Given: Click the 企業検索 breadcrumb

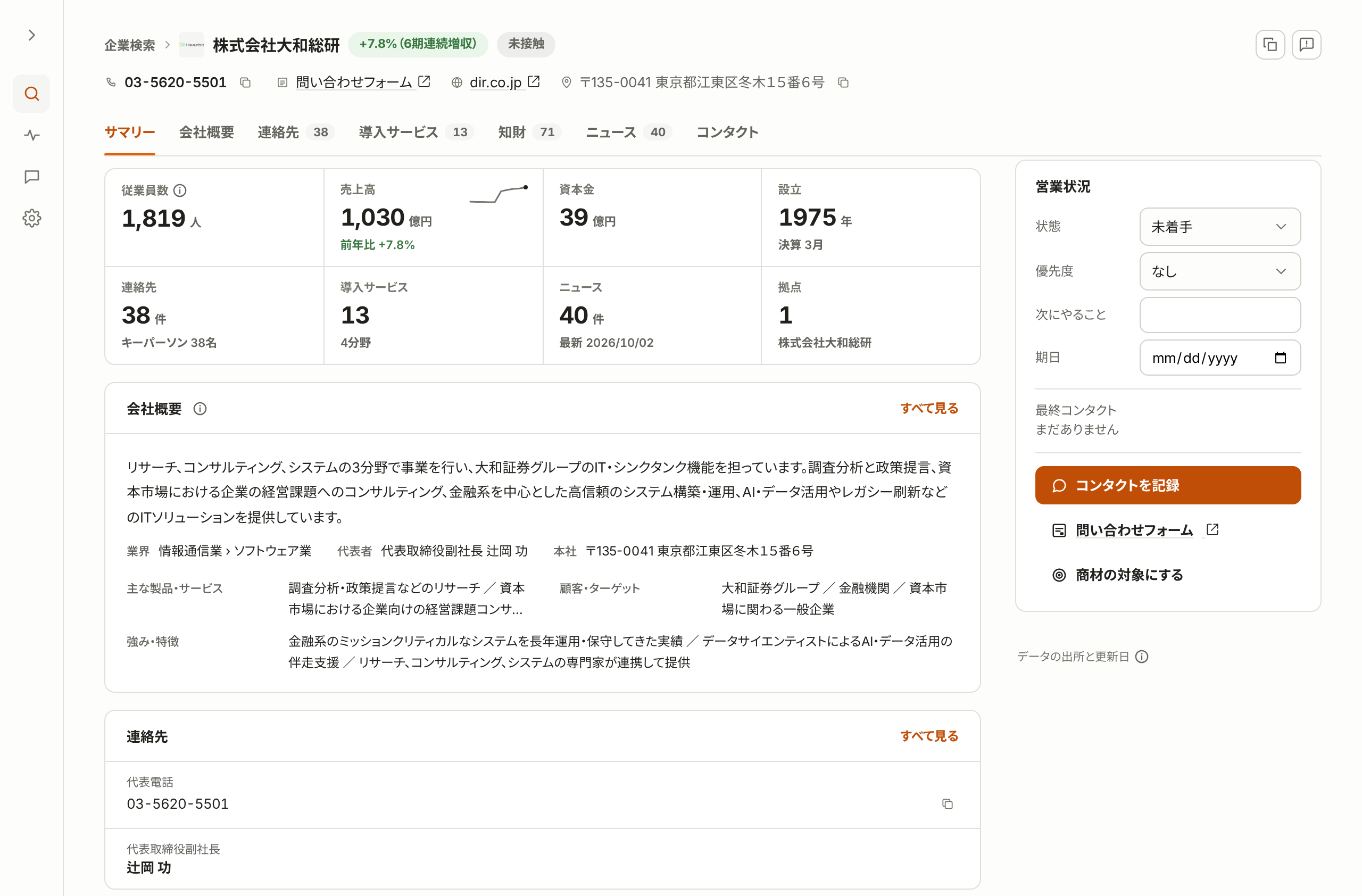Looking at the screenshot, I should (x=130, y=45).
